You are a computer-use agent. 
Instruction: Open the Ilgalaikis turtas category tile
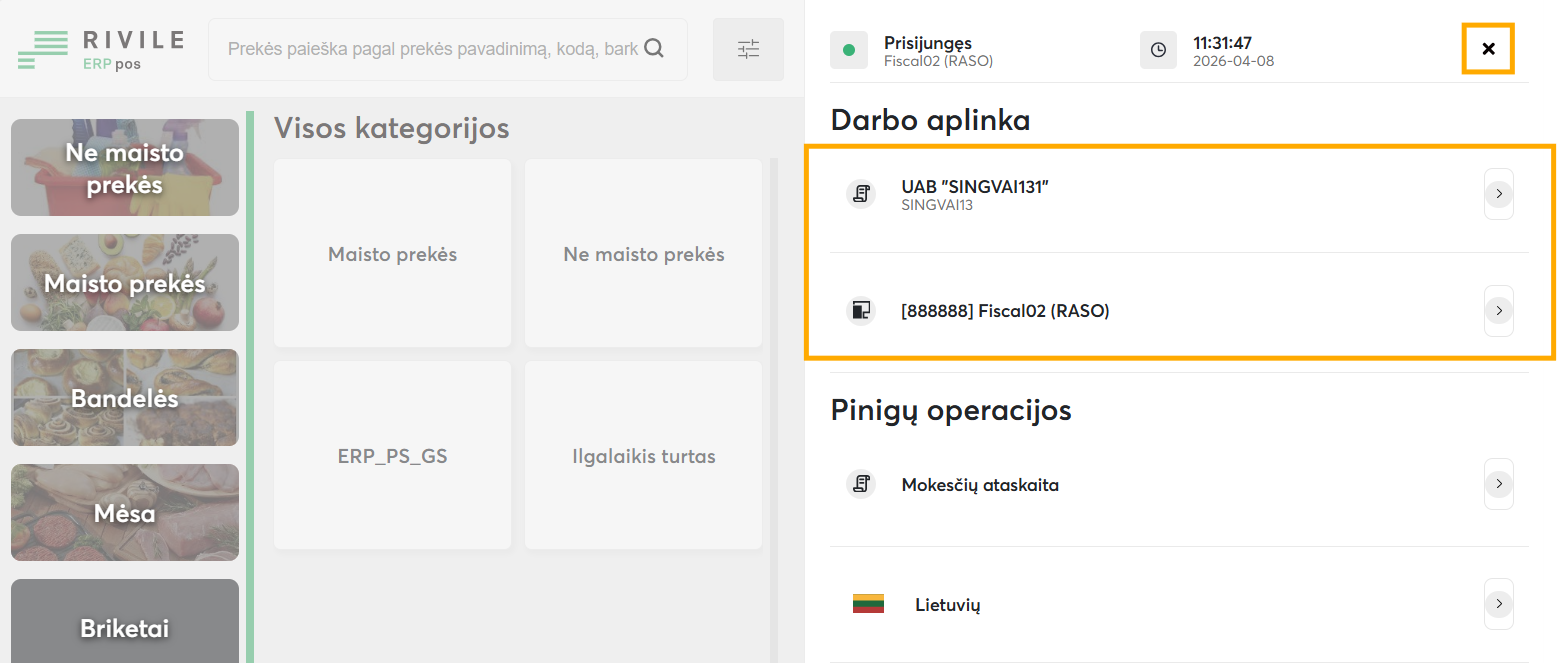click(643, 456)
